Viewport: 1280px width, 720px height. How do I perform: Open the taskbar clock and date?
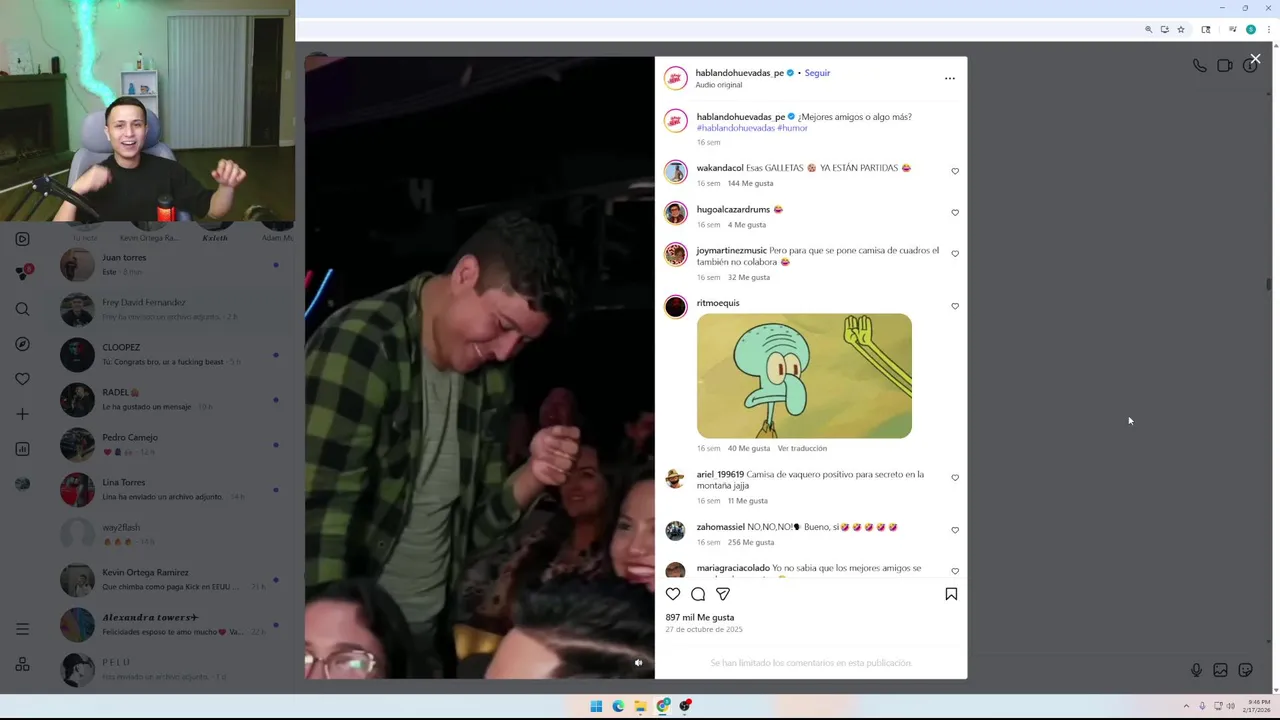tap(1258, 706)
